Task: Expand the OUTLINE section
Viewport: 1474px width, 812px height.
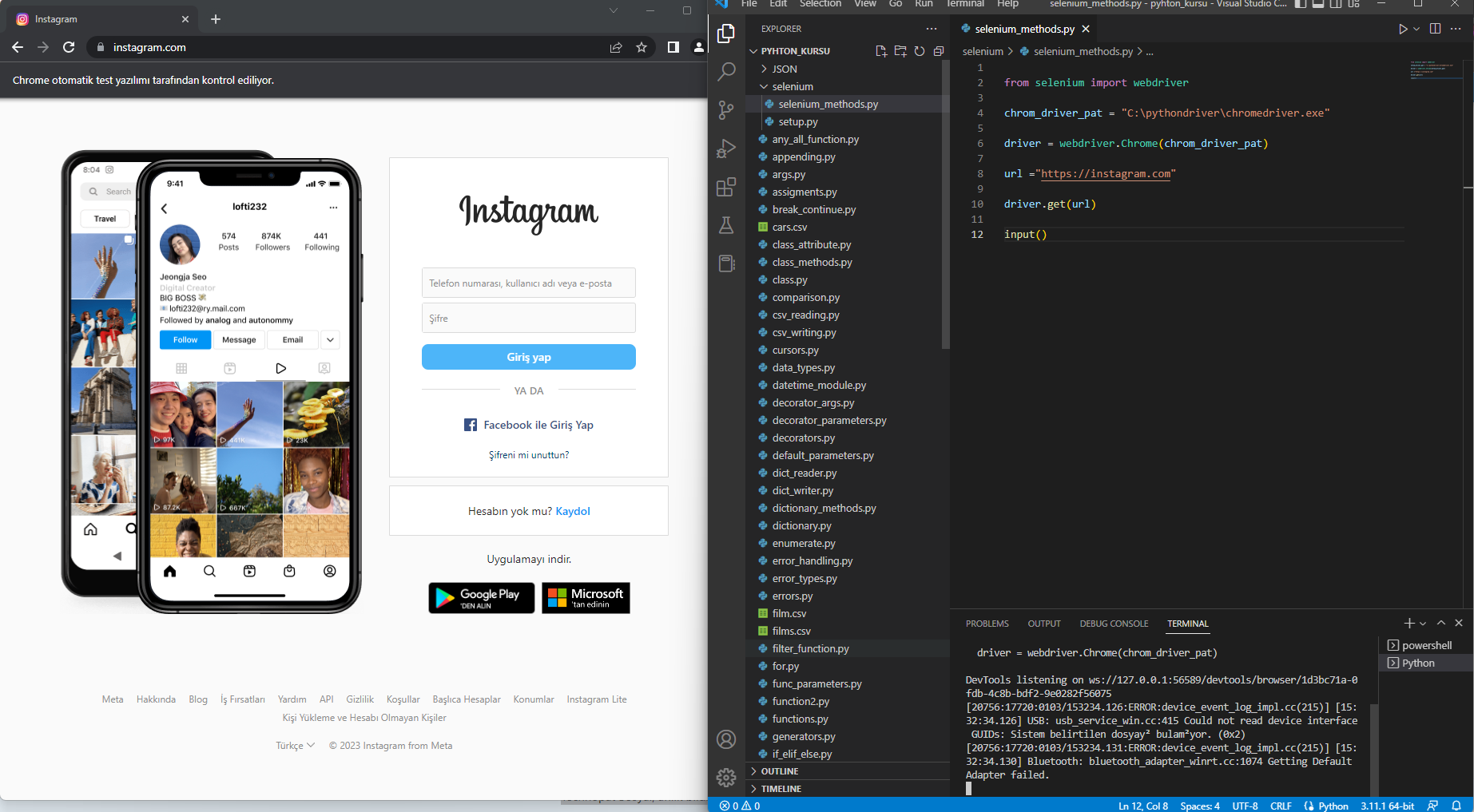Action: [x=779, y=771]
